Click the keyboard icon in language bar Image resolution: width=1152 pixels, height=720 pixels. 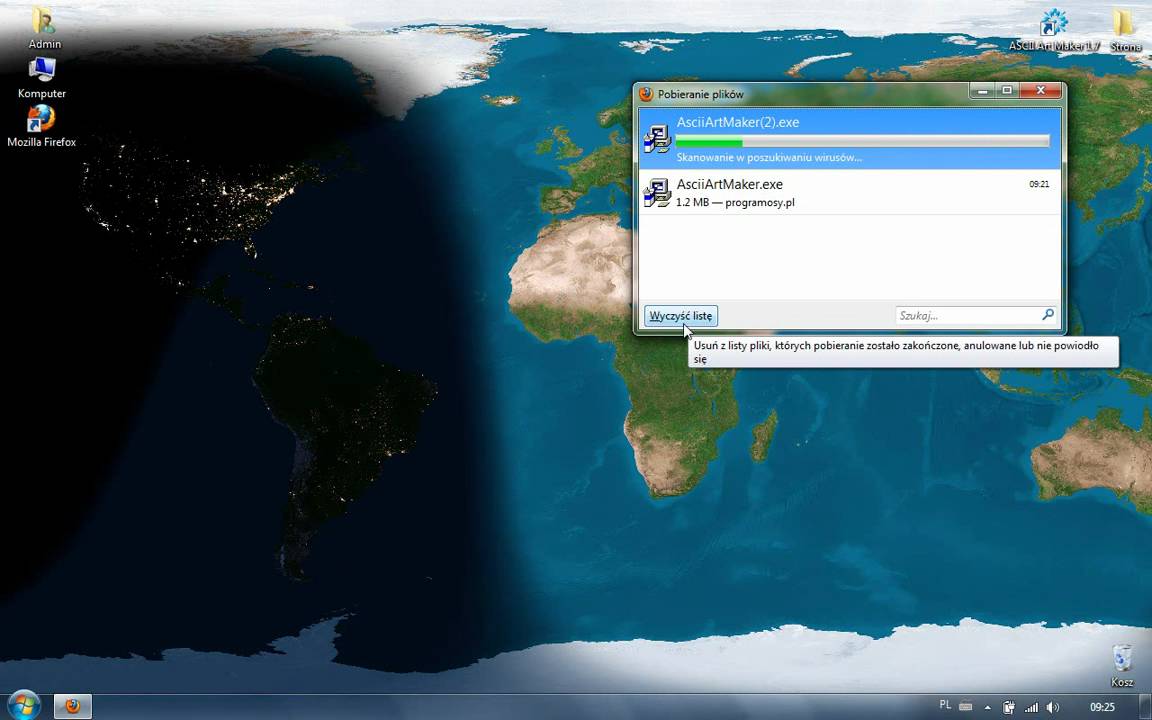point(965,706)
